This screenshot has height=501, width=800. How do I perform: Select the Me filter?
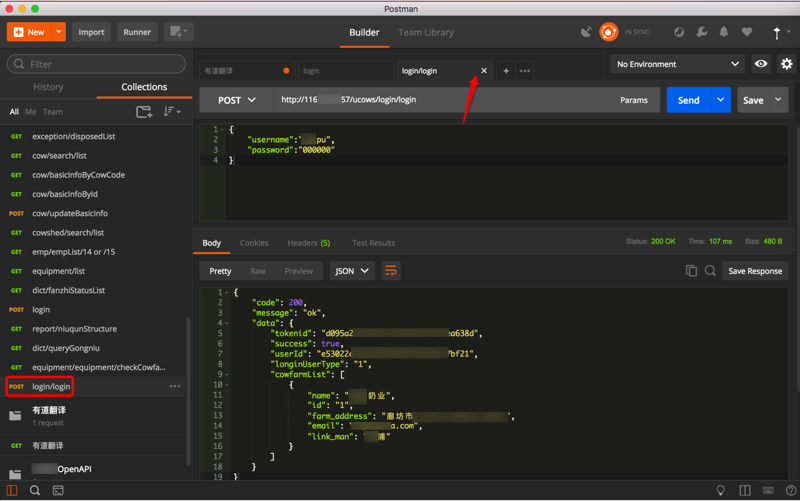point(31,112)
